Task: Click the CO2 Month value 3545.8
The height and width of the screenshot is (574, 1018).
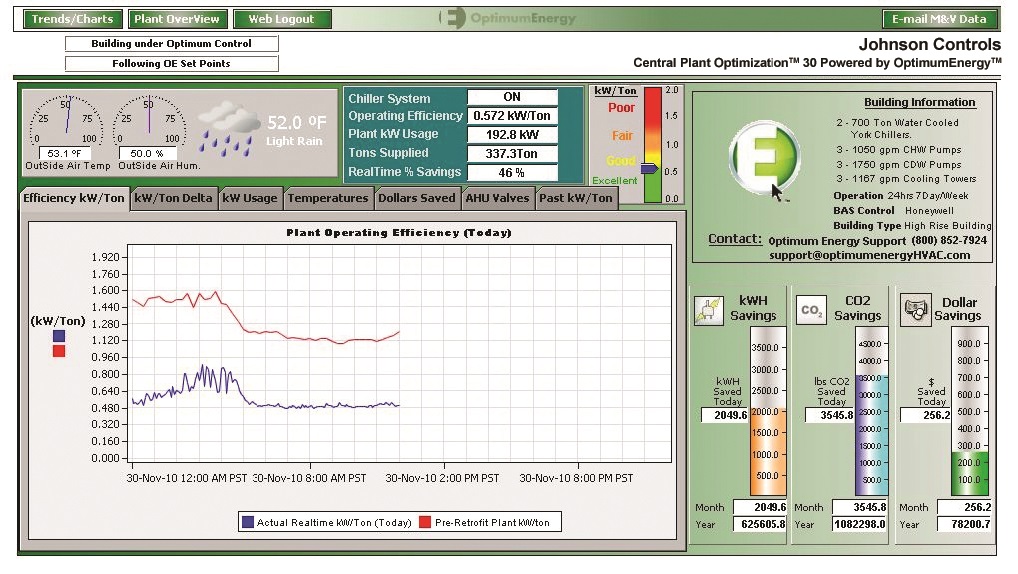Action: click(860, 507)
